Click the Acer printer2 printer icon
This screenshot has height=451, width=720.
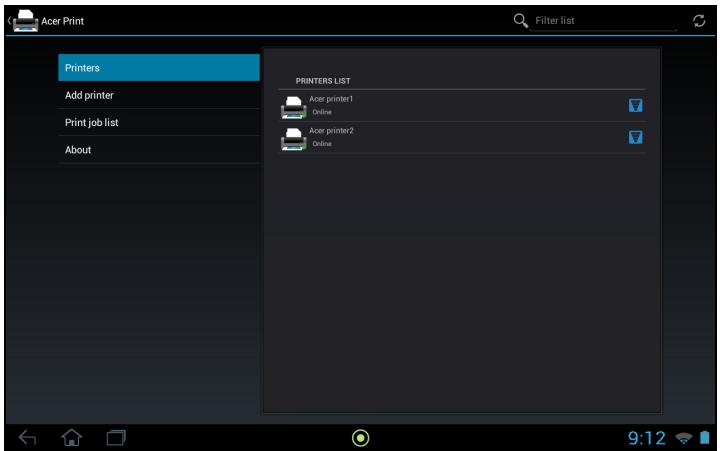(x=293, y=139)
